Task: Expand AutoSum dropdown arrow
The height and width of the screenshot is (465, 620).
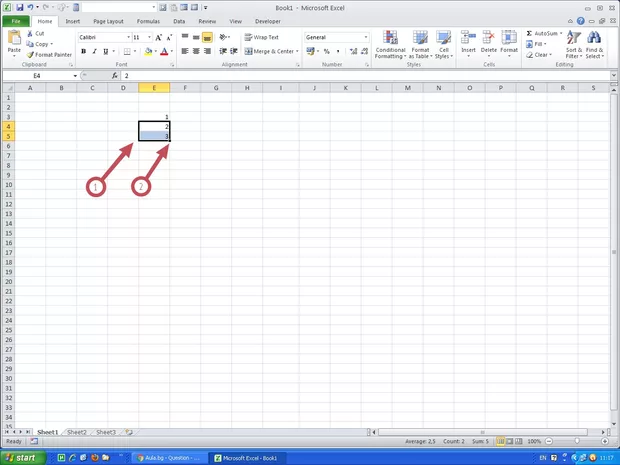Action: pyautogui.click(x=561, y=33)
